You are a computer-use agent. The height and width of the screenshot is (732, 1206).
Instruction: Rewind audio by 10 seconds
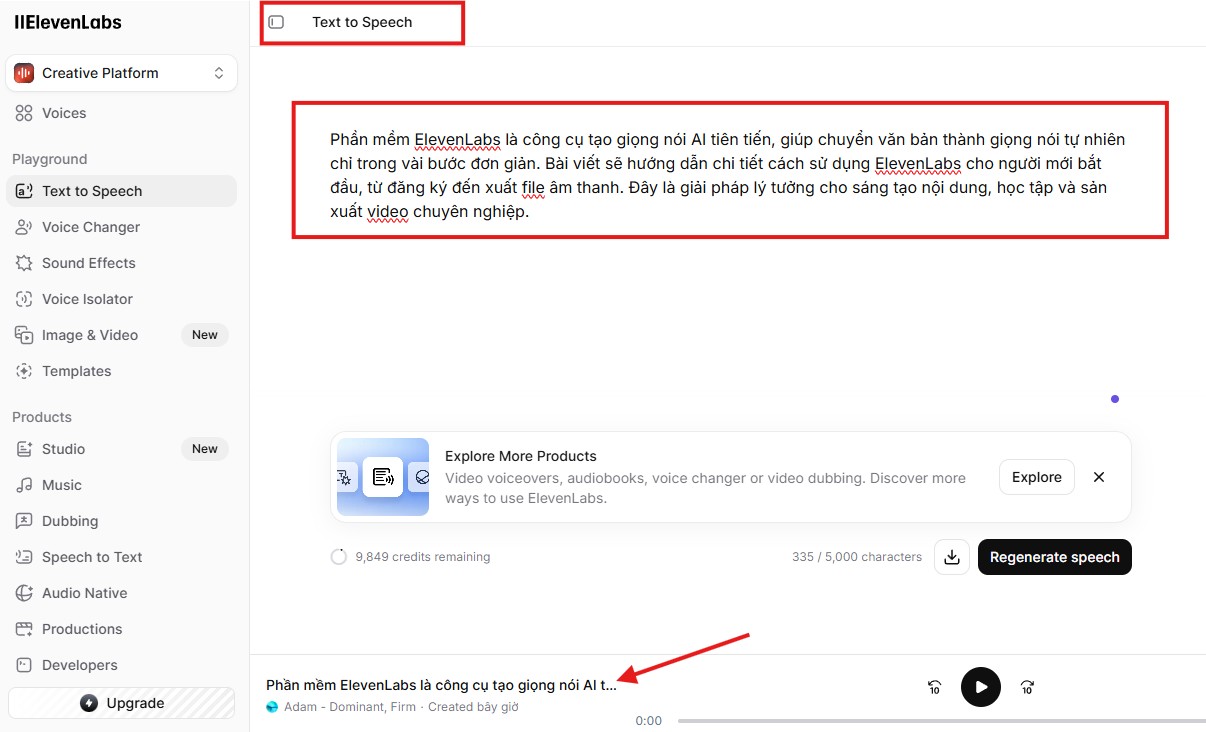(x=934, y=687)
